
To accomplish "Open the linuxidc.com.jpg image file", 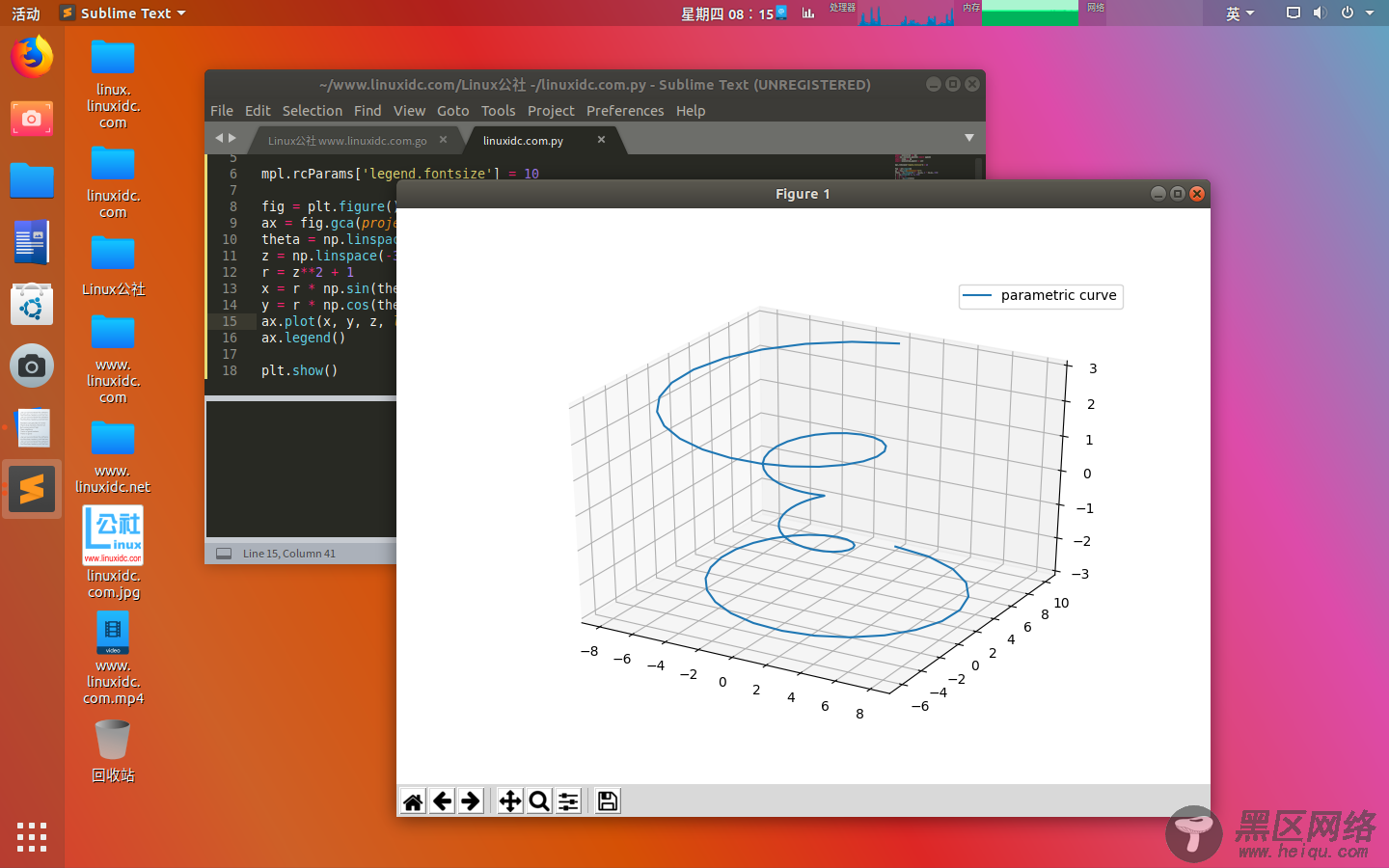I will (113, 553).
